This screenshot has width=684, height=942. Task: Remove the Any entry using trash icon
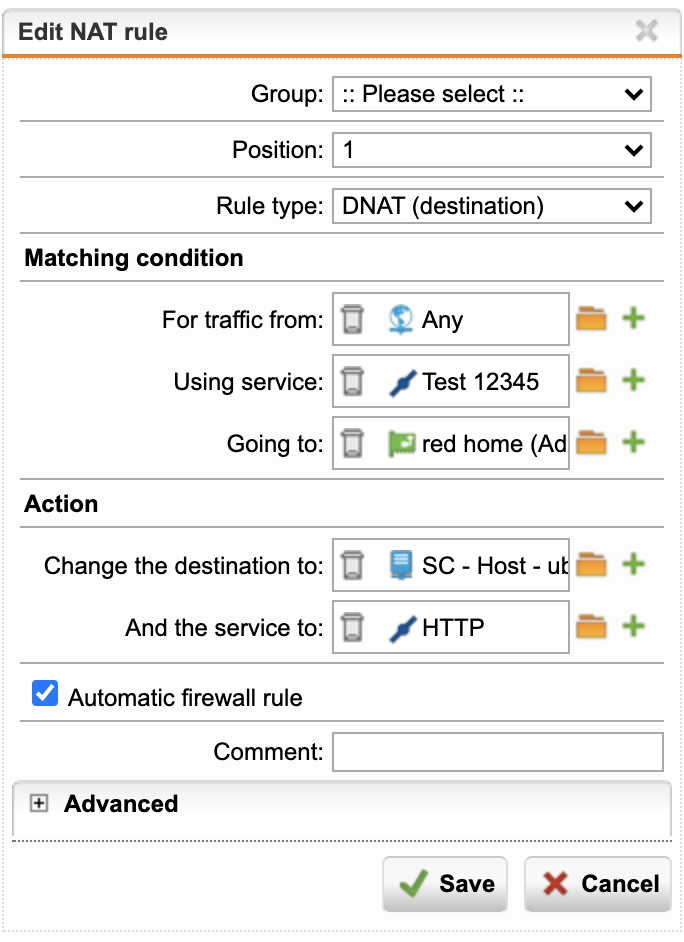click(353, 319)
